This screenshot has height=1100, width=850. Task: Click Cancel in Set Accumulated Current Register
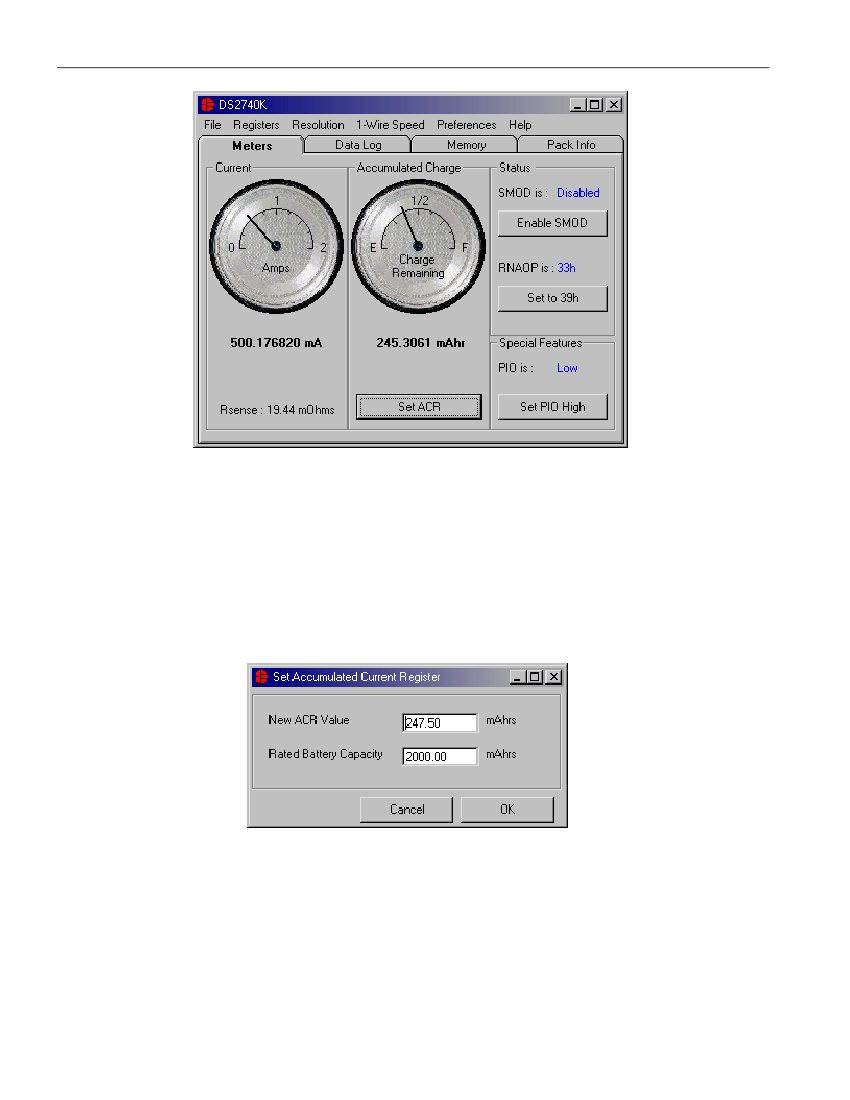pyautogui.click(x=407, y=810)
